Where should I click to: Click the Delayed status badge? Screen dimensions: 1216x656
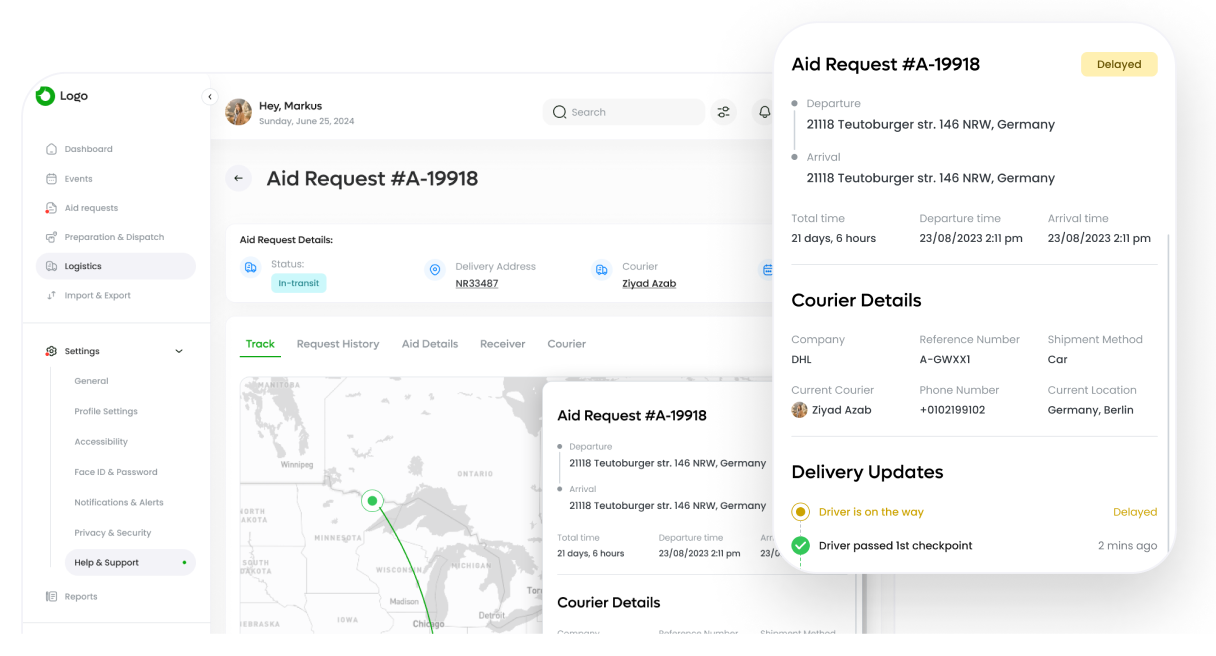pos(1118,65)
